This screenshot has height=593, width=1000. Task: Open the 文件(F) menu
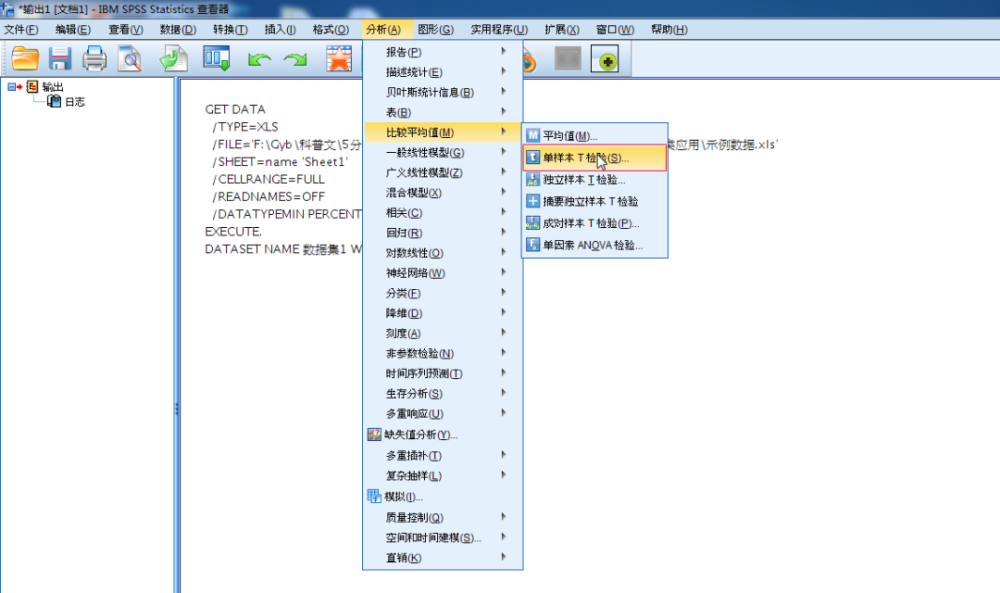tap(21, 29)
